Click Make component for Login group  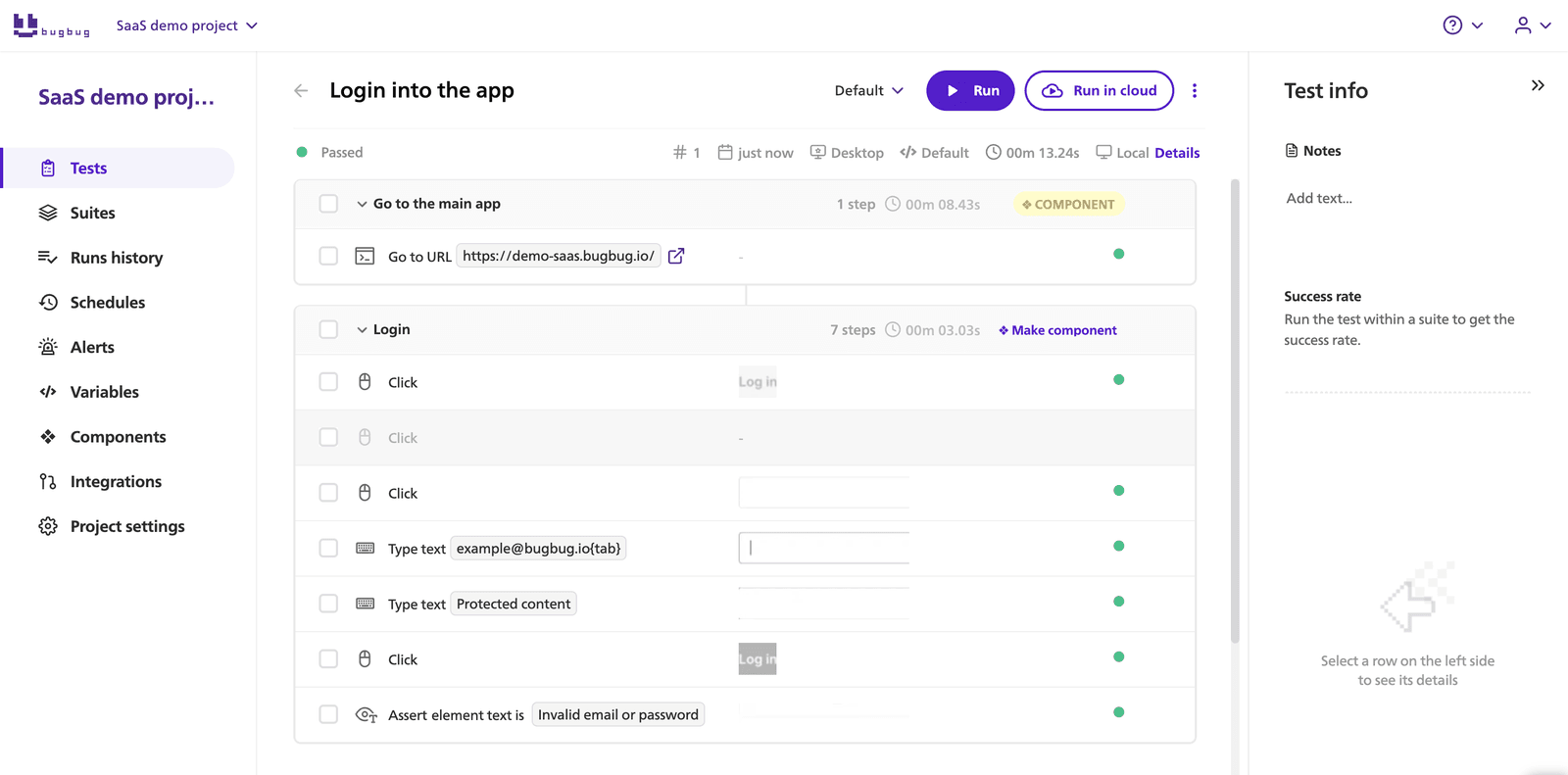[x=1058, y=330]
